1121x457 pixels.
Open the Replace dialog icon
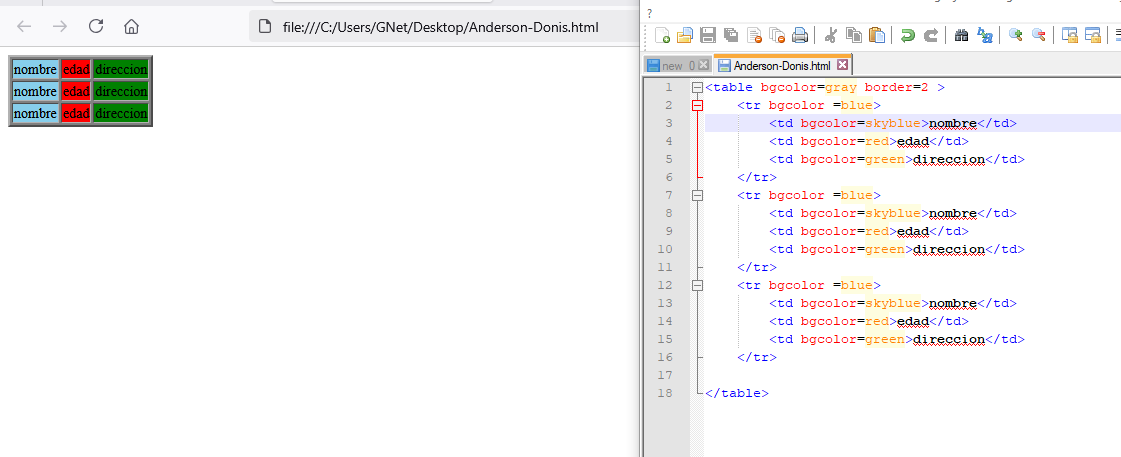[x=984, y=35]
